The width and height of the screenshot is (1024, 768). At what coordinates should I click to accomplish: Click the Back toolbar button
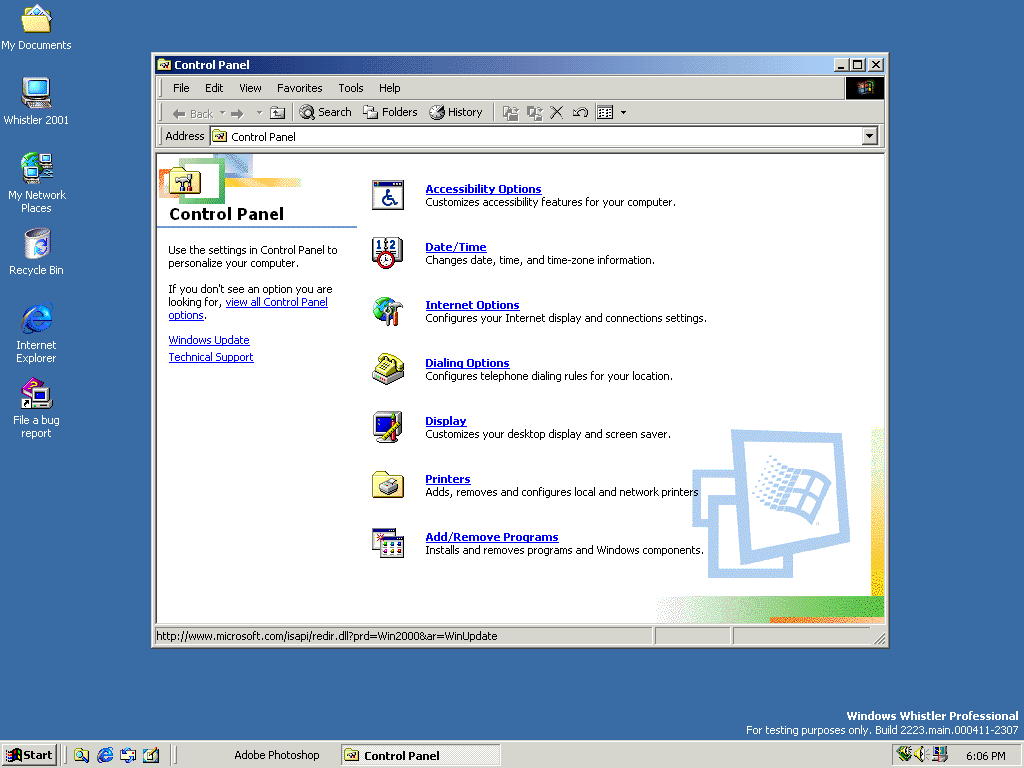[193, 114]
